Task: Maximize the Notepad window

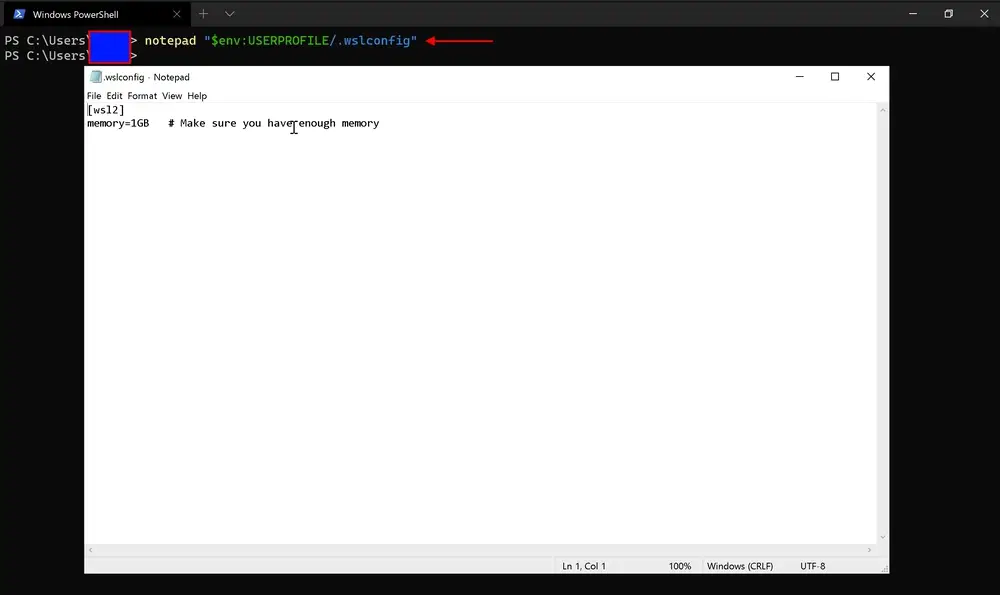Action: point(835,77)
